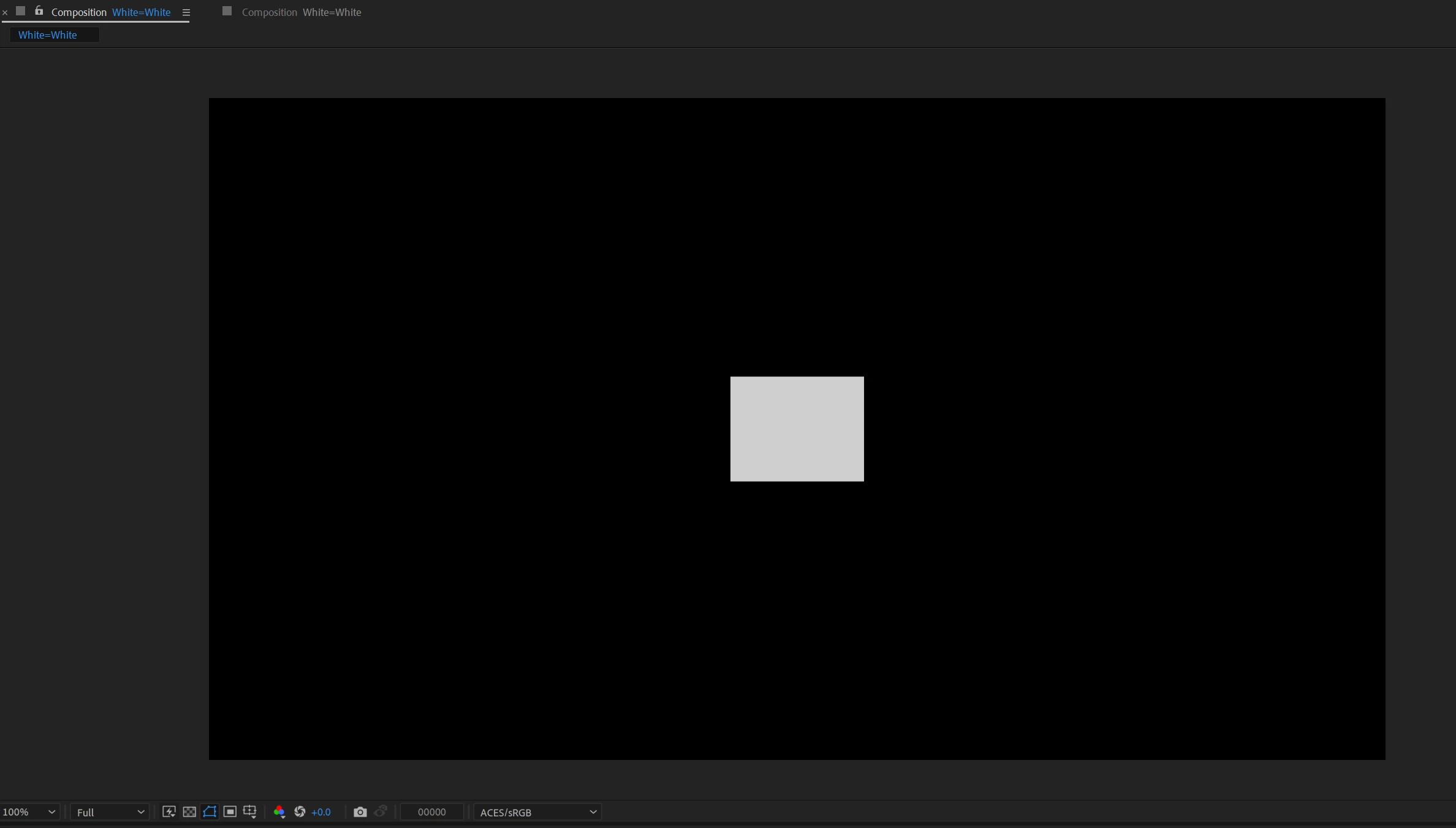1456x828 pixels.
Task: Click the White=White breadcrumb button
Action: [48, 35]
